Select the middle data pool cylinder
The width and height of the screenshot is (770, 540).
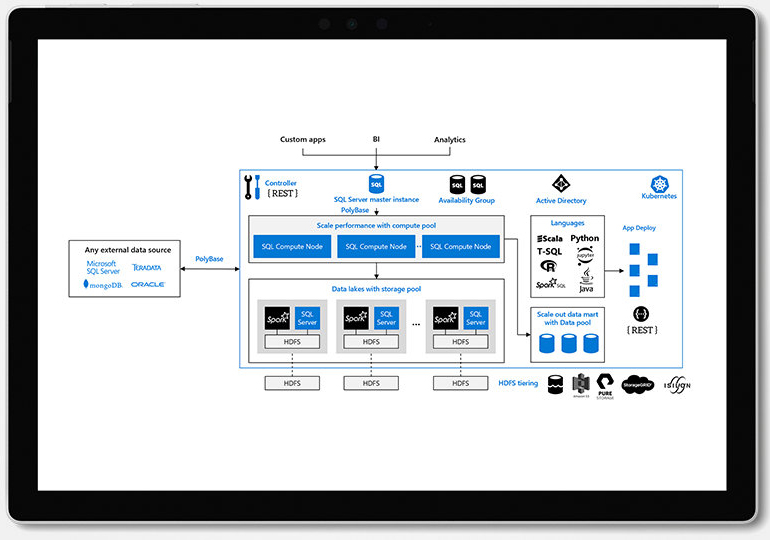tap(568, 345)
